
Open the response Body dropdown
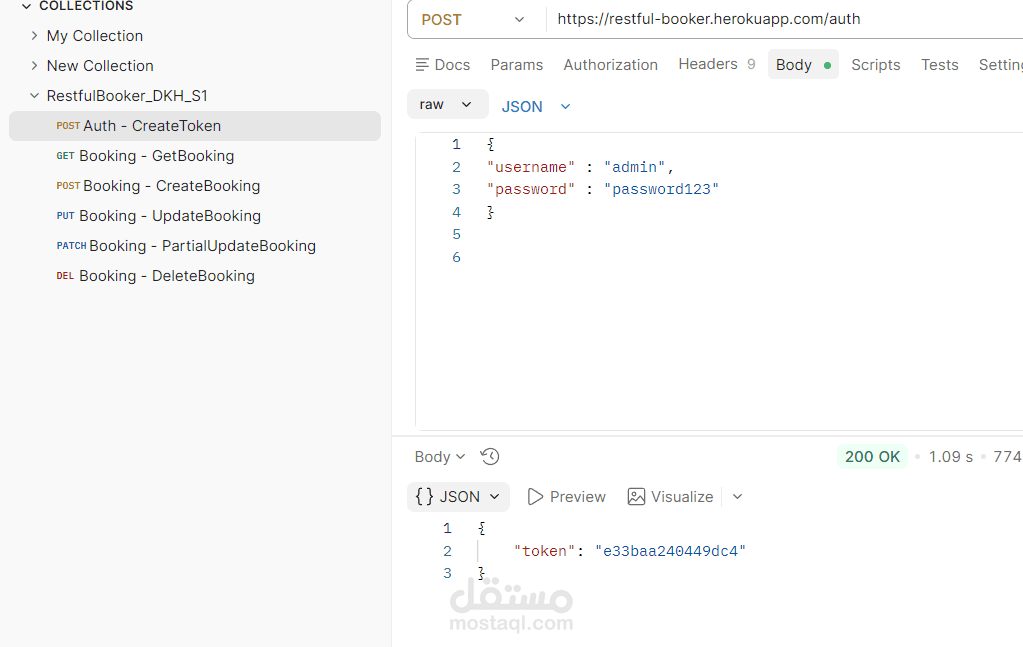(440, 457)
